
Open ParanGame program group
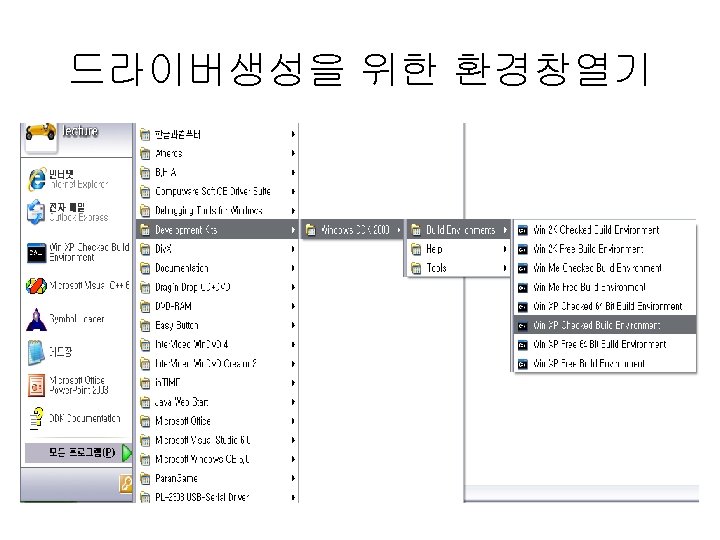click(218, 478)
